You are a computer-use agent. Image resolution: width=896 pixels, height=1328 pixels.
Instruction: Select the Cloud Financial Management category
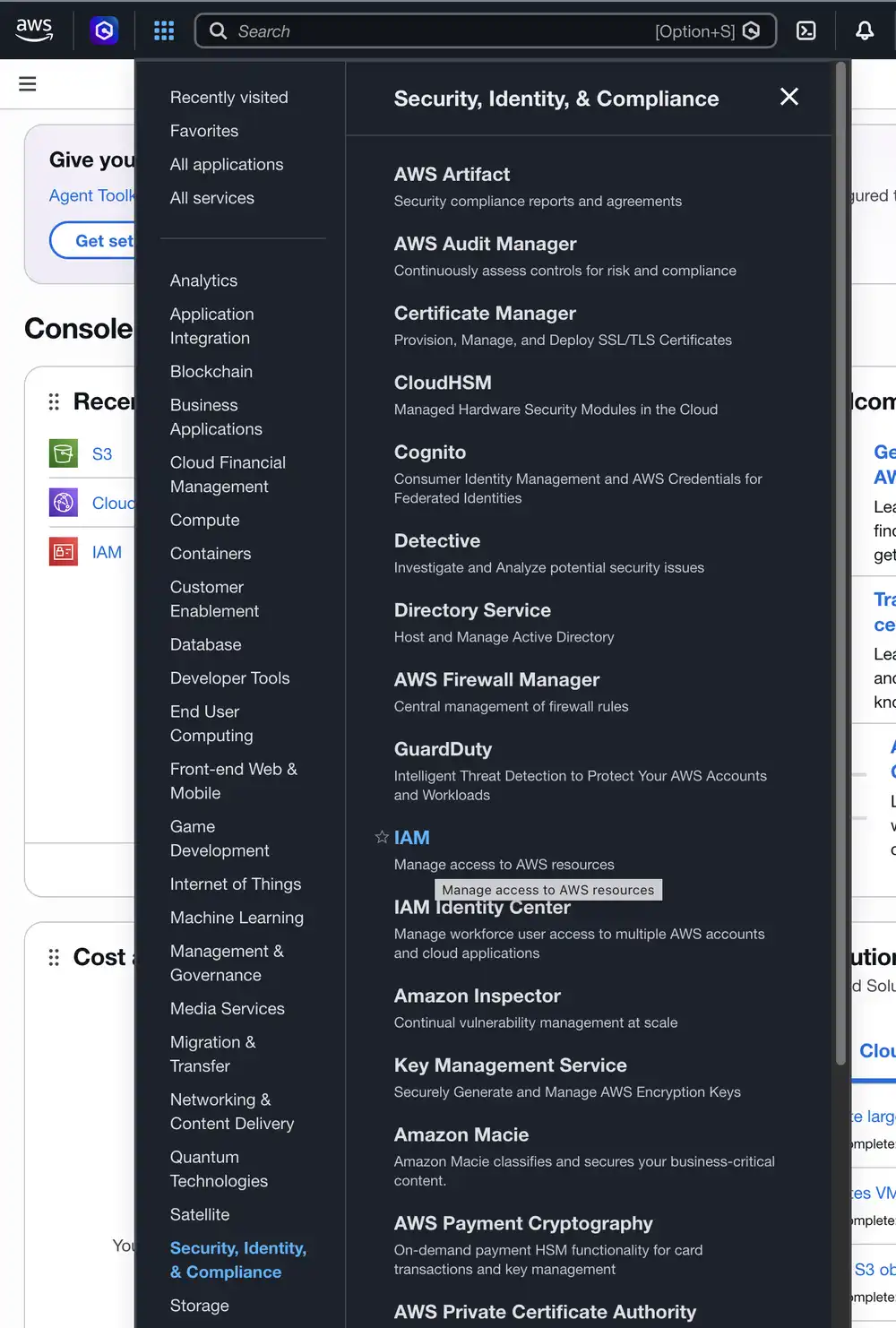(228, 475)
